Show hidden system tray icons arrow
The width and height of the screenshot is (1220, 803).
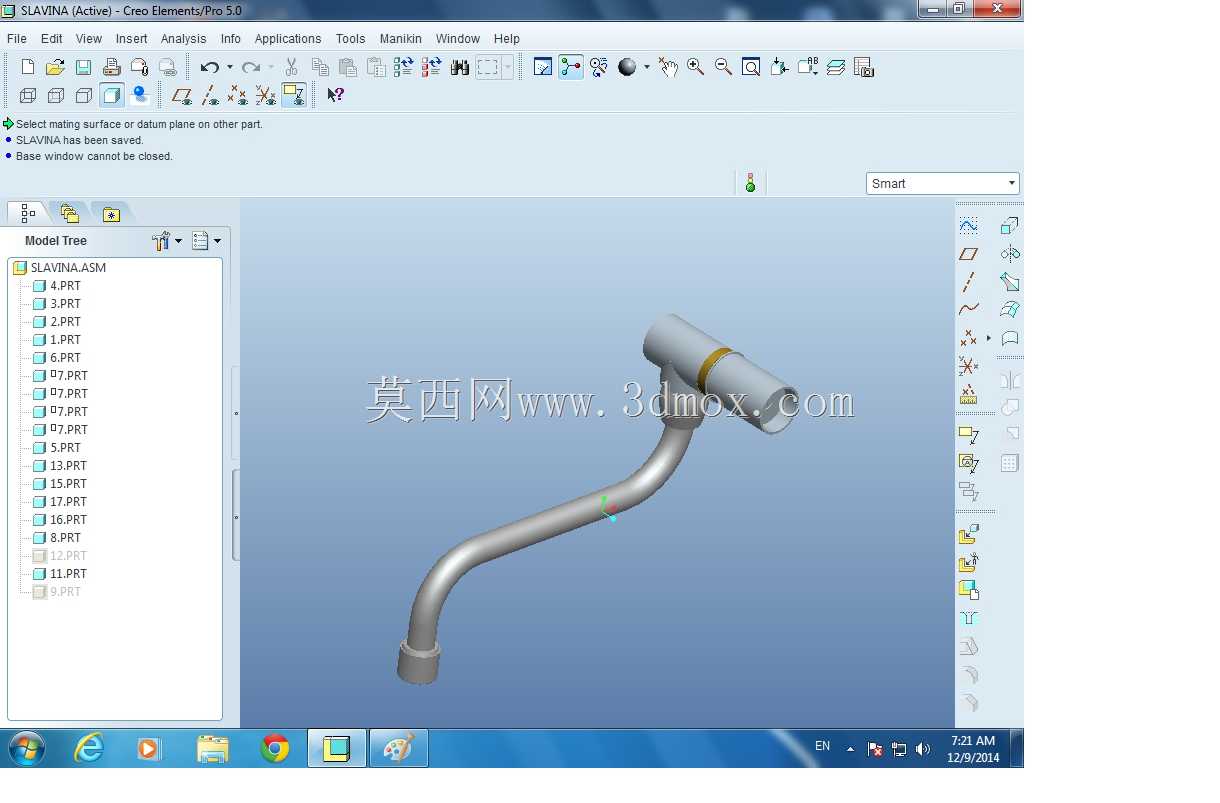pyautogui.click(x=850, y=748)
